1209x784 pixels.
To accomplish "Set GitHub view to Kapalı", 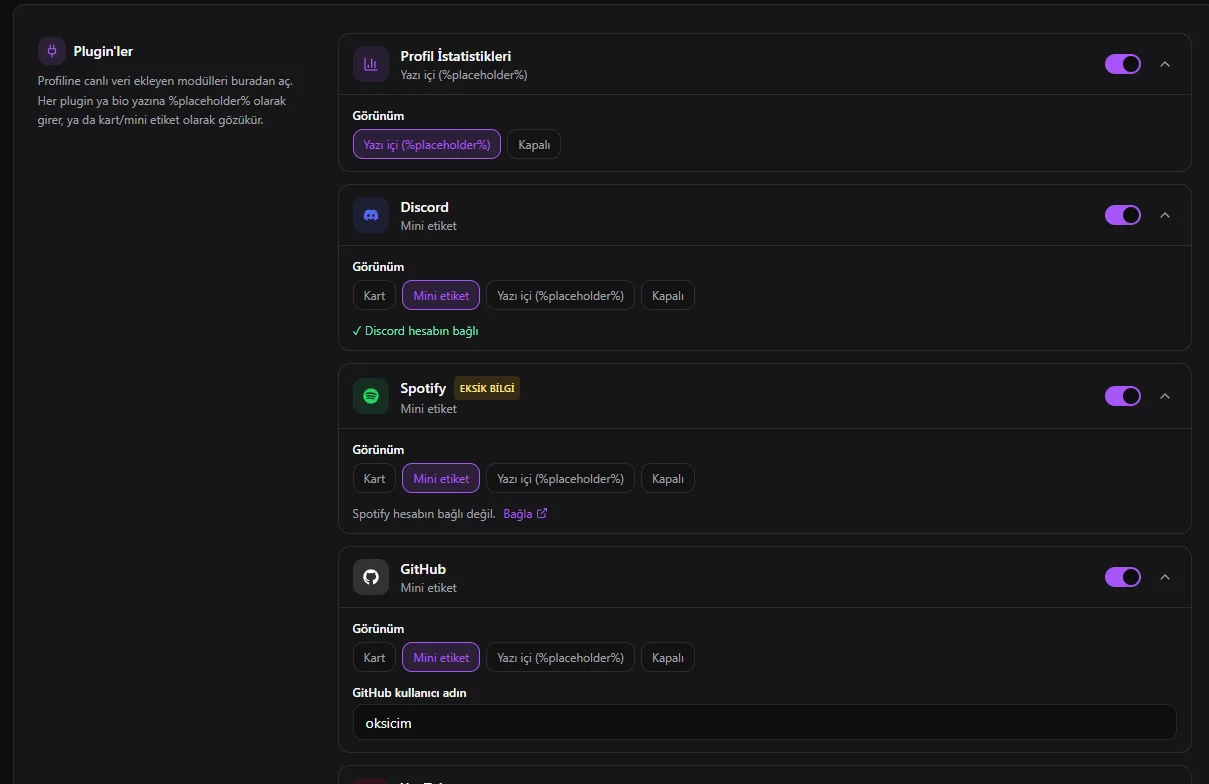I will 668,657.
